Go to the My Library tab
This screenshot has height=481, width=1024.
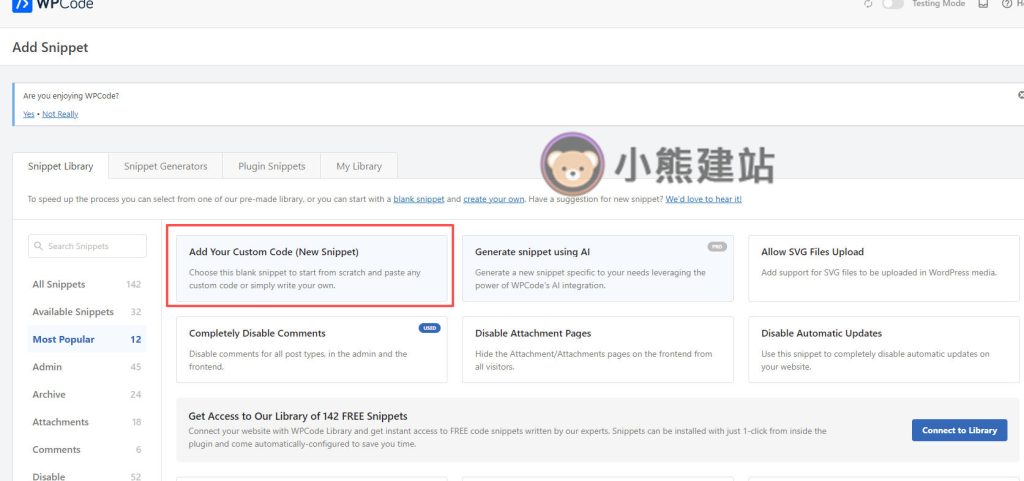[358, 166]
